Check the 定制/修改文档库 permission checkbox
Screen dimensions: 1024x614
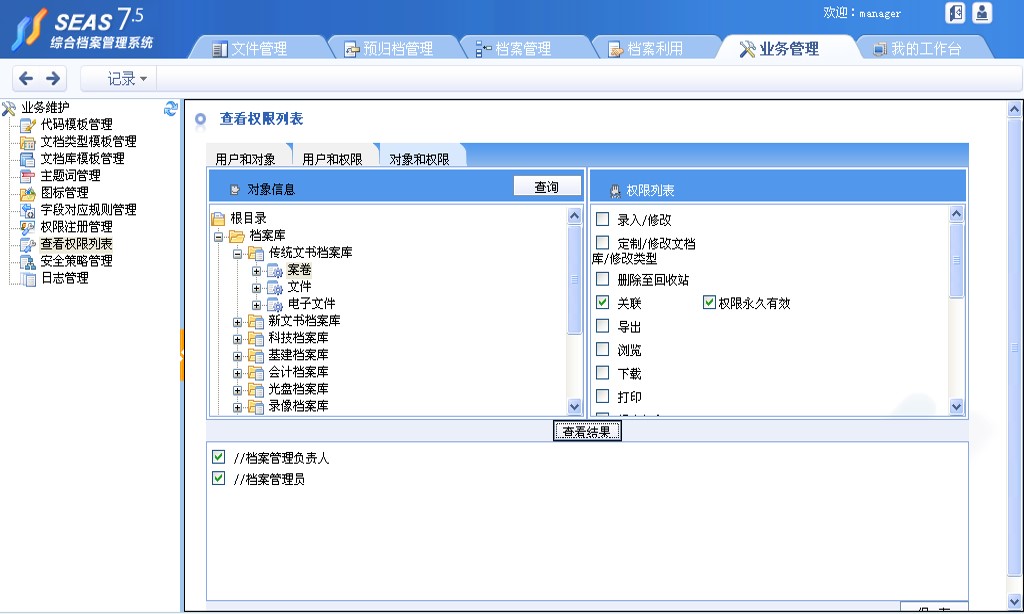[x=603, y=242]
